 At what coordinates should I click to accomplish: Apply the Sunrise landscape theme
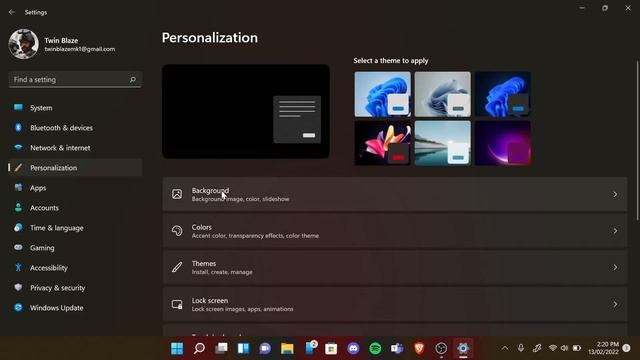point(442,143)
